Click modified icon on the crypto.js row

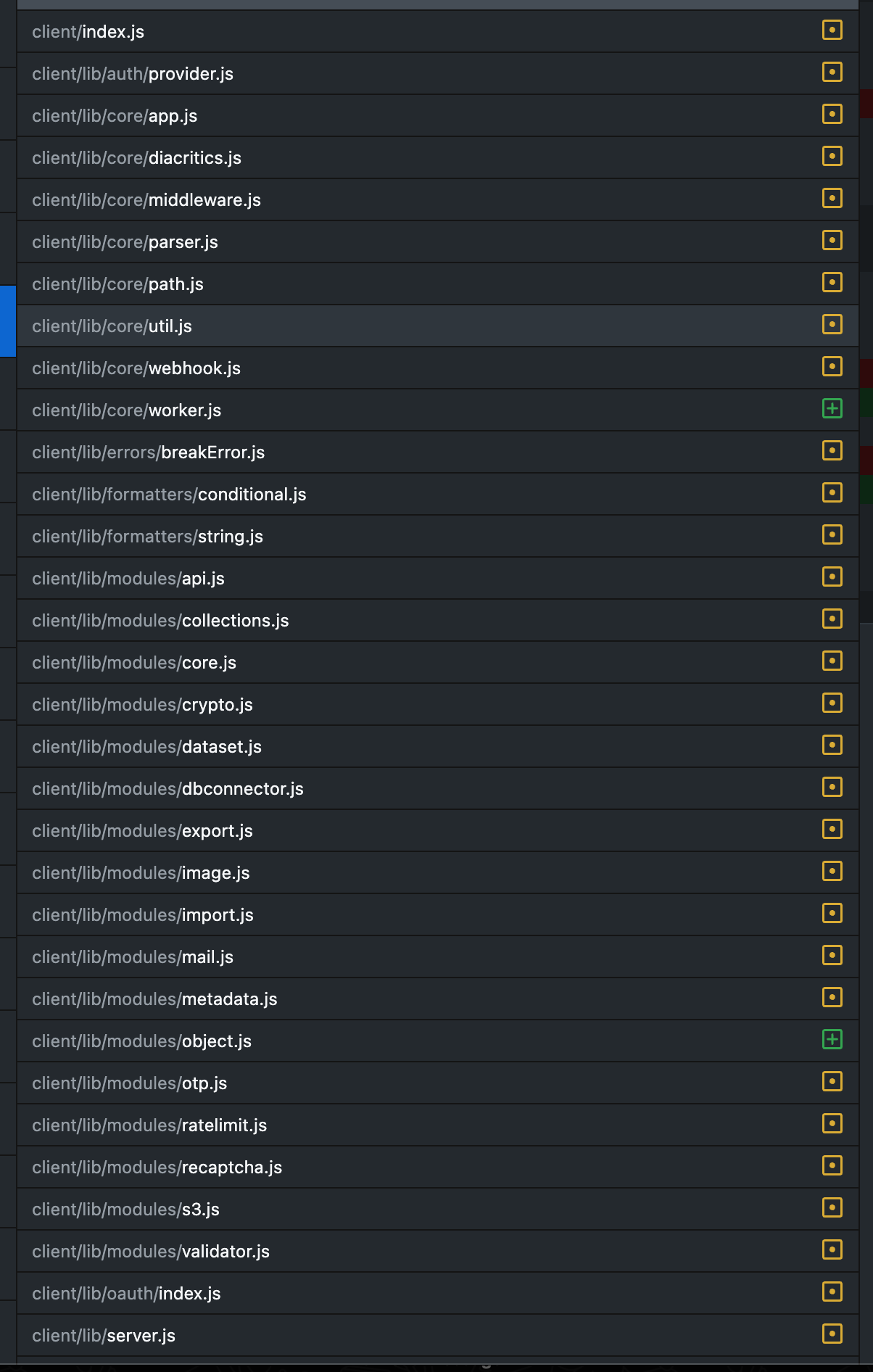tap(832, 703)
